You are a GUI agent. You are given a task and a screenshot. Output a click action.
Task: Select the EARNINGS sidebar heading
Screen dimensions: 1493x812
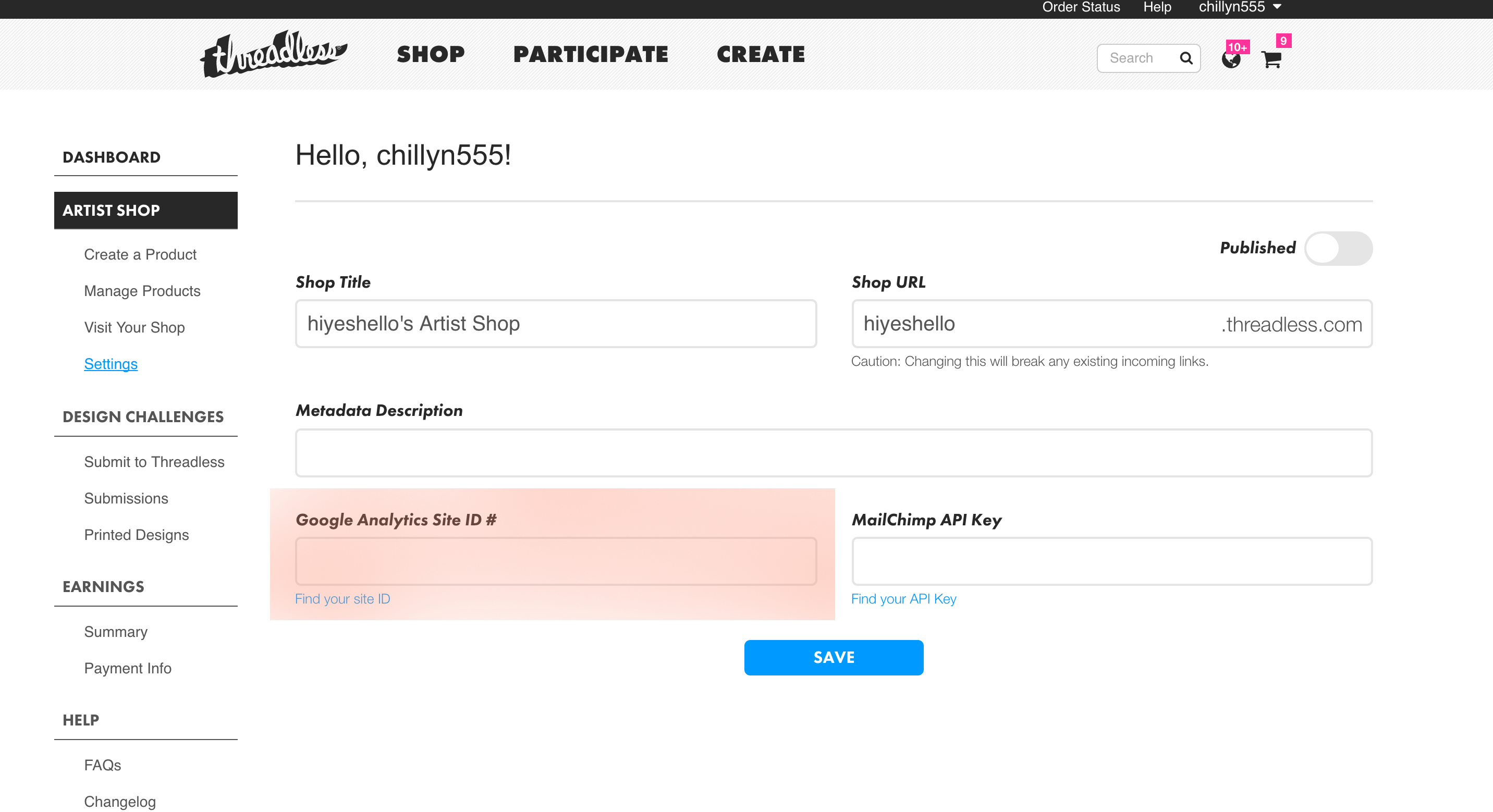click(x=103, y=586)
